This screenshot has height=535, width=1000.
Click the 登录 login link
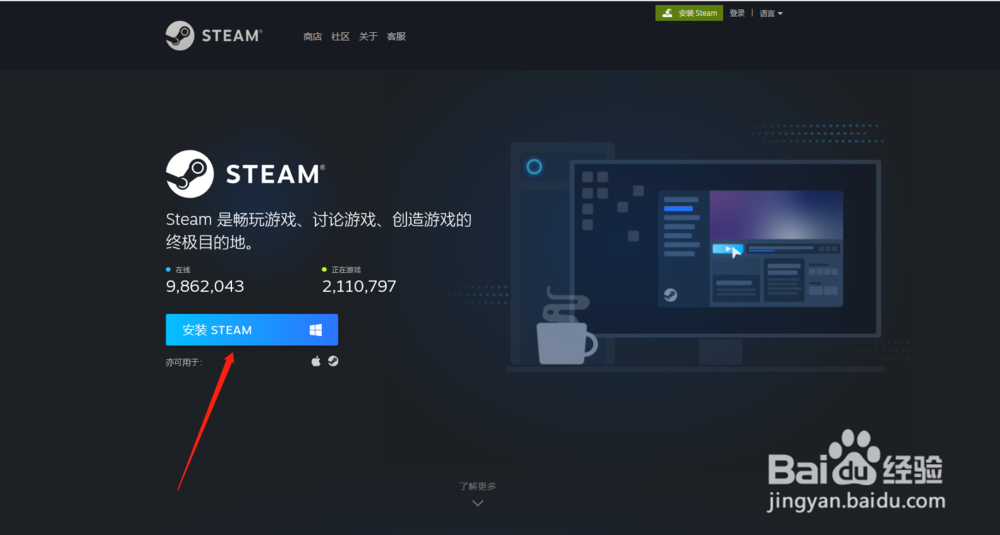(x=737, y=13)
